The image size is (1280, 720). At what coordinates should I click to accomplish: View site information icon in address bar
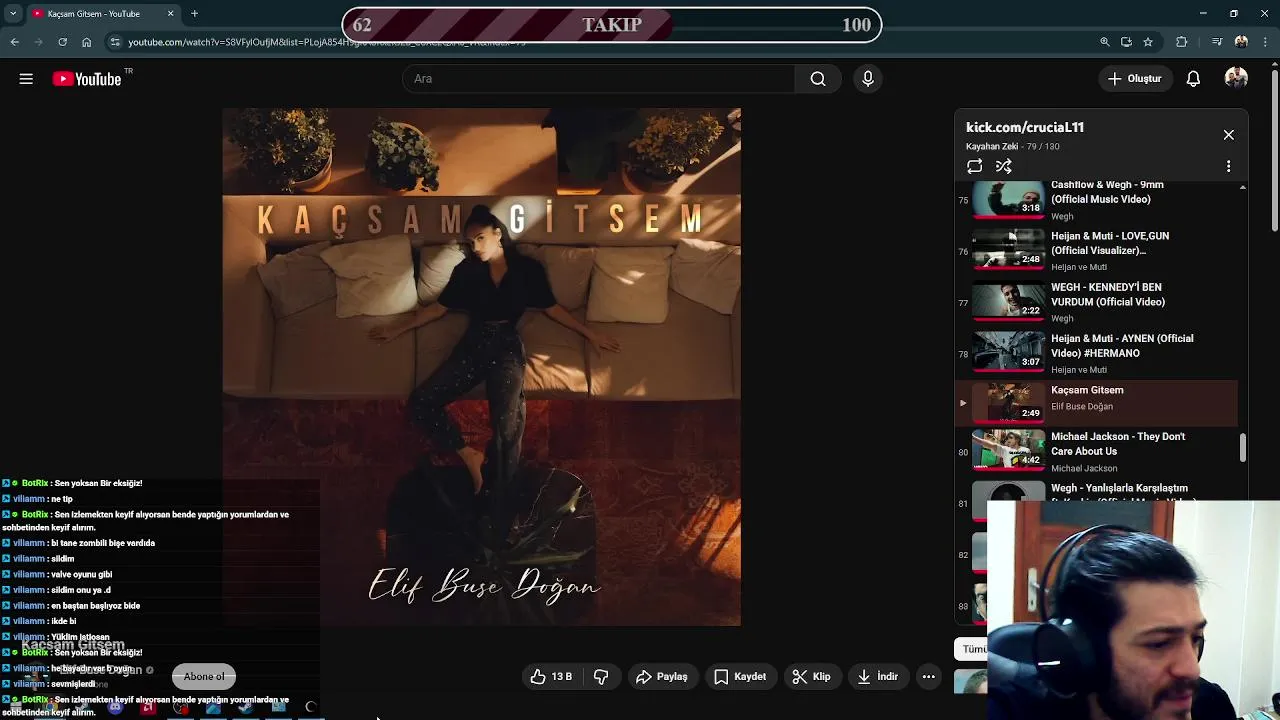[115, 42]
